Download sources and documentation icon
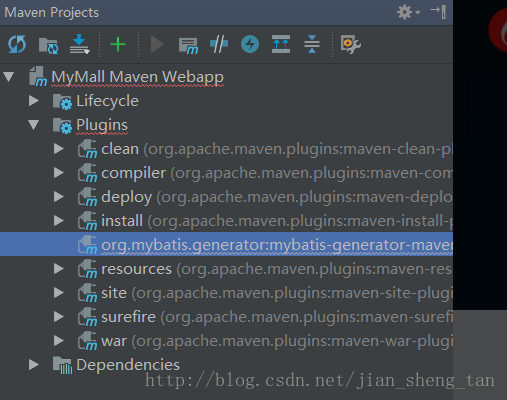This screenshot has height=400, width=507. point(79,44)
